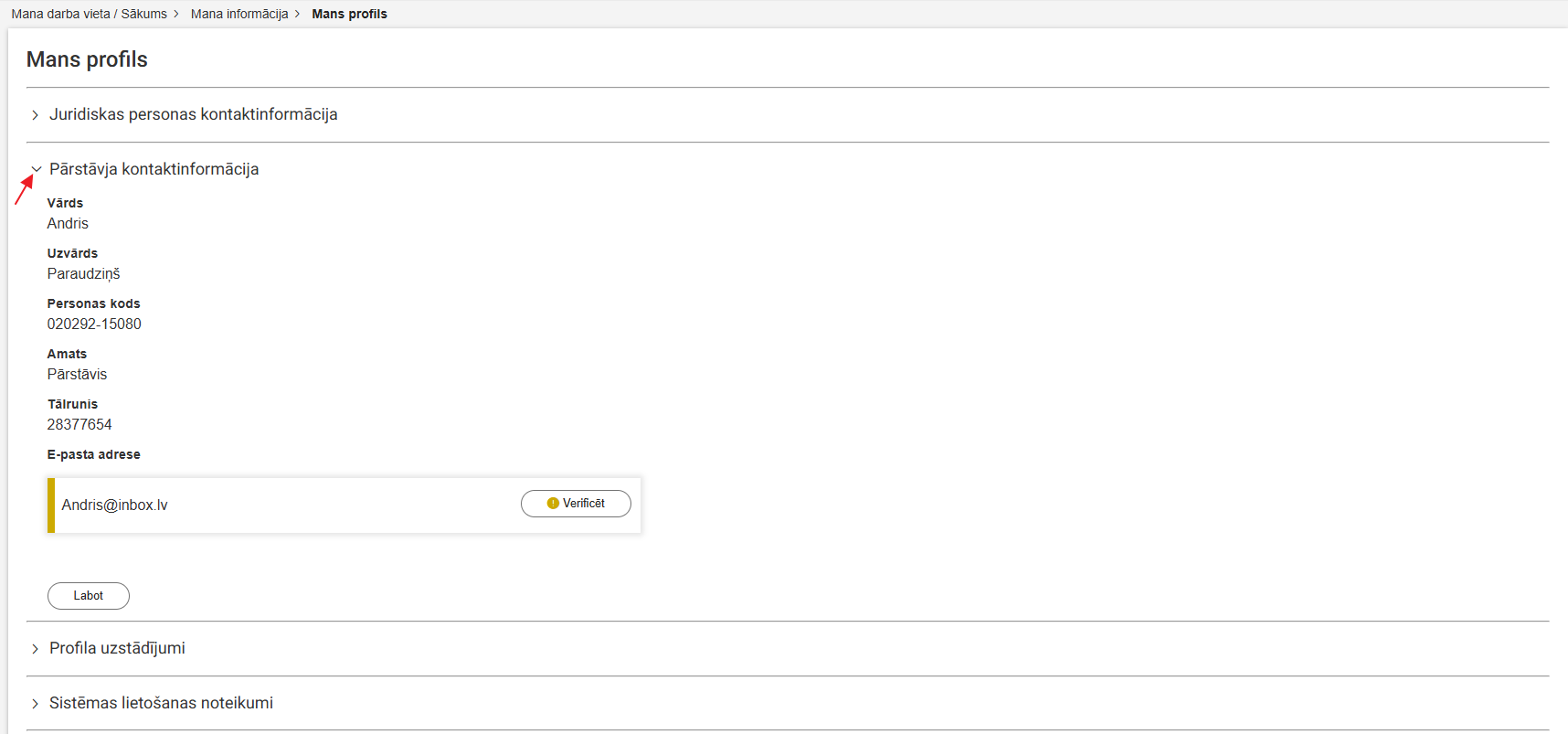Click the personal code 020292-15080

pos(94,324)
